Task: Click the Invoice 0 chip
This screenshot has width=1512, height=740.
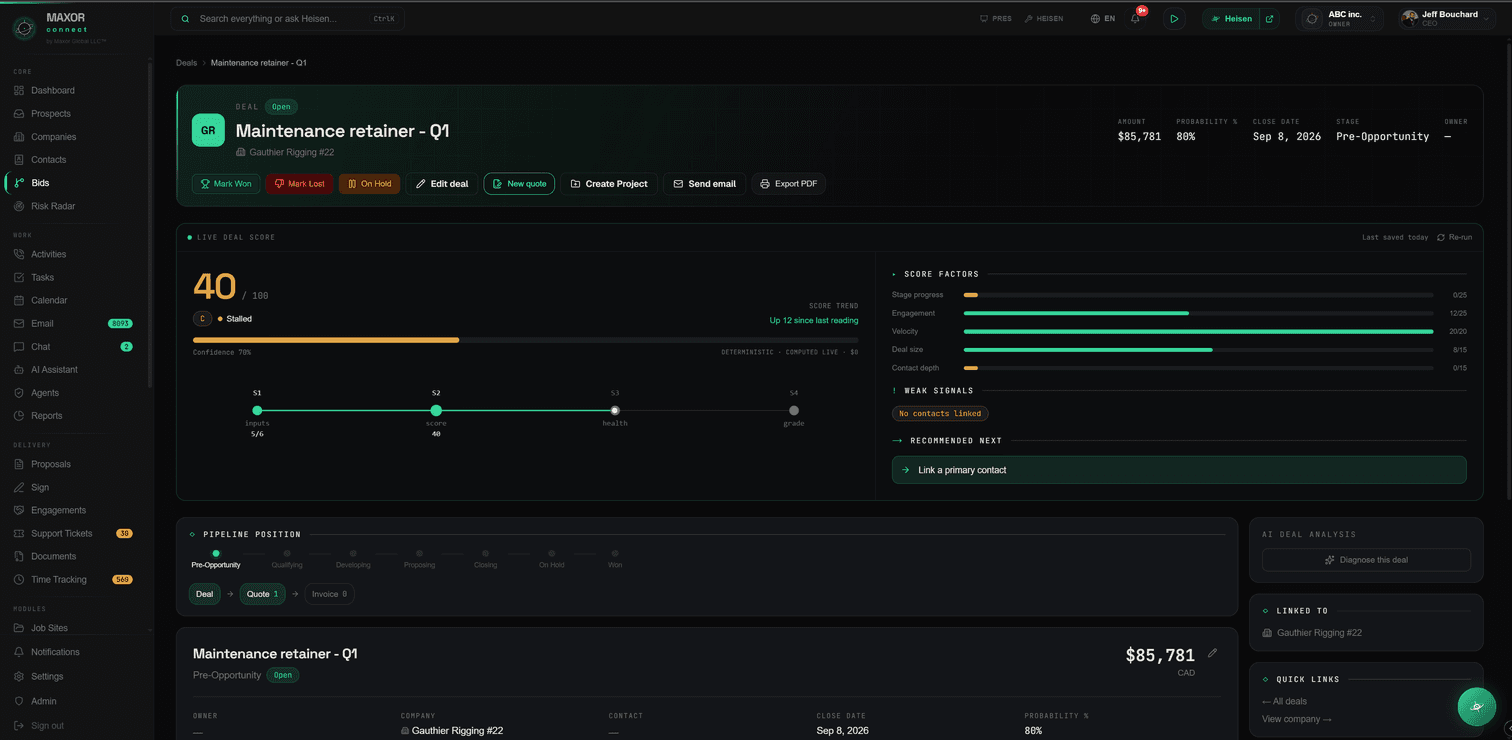Action: (x=329, y=594)
